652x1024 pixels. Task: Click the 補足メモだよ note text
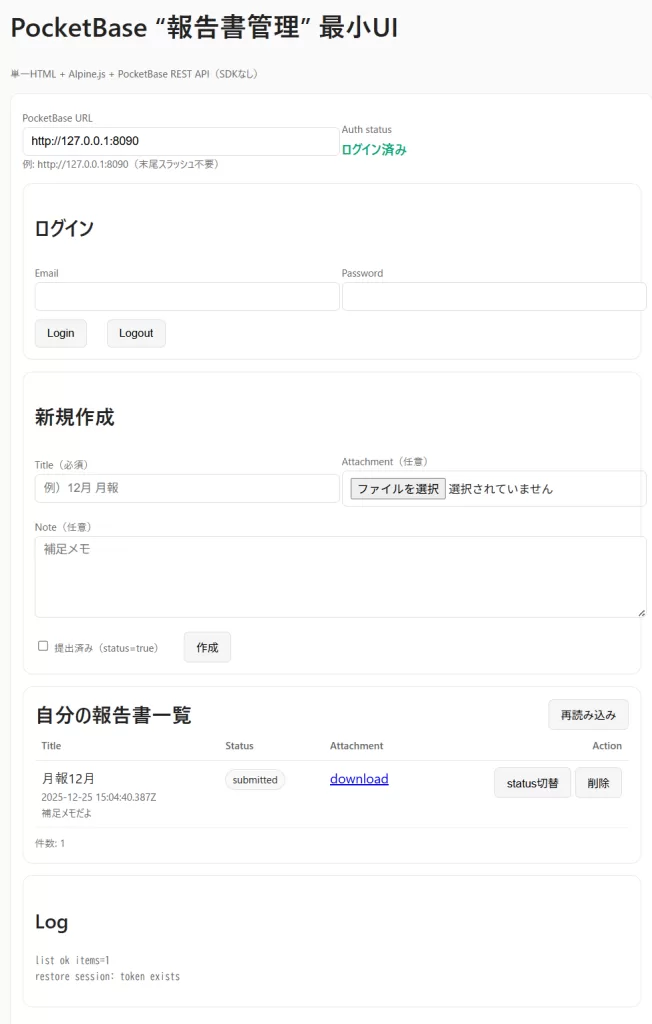pyautogui.click(x=67, y=813)
